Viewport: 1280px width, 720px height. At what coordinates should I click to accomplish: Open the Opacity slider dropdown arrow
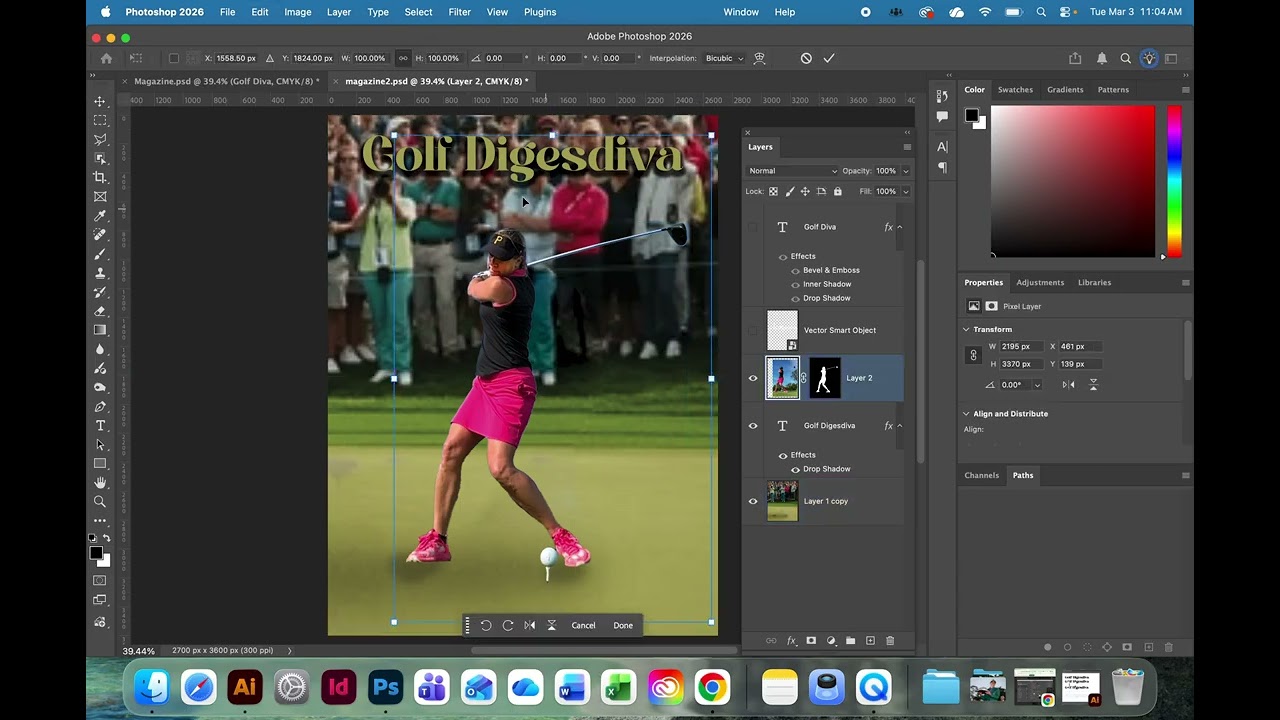[x=906, y=171]
